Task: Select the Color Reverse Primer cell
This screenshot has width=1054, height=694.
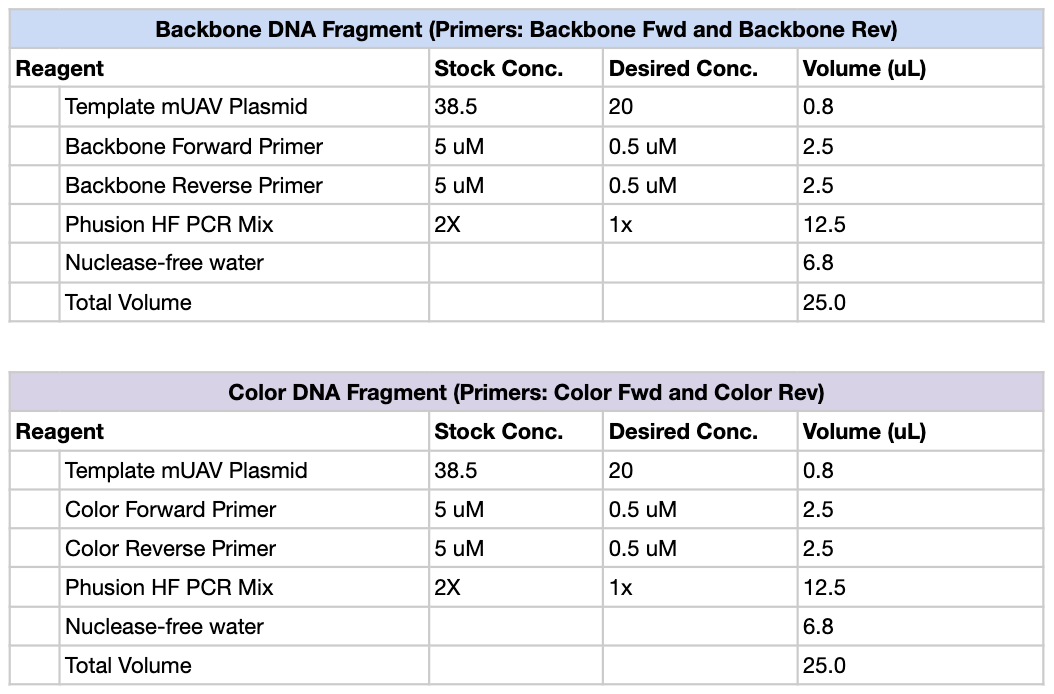Action: 171,549
